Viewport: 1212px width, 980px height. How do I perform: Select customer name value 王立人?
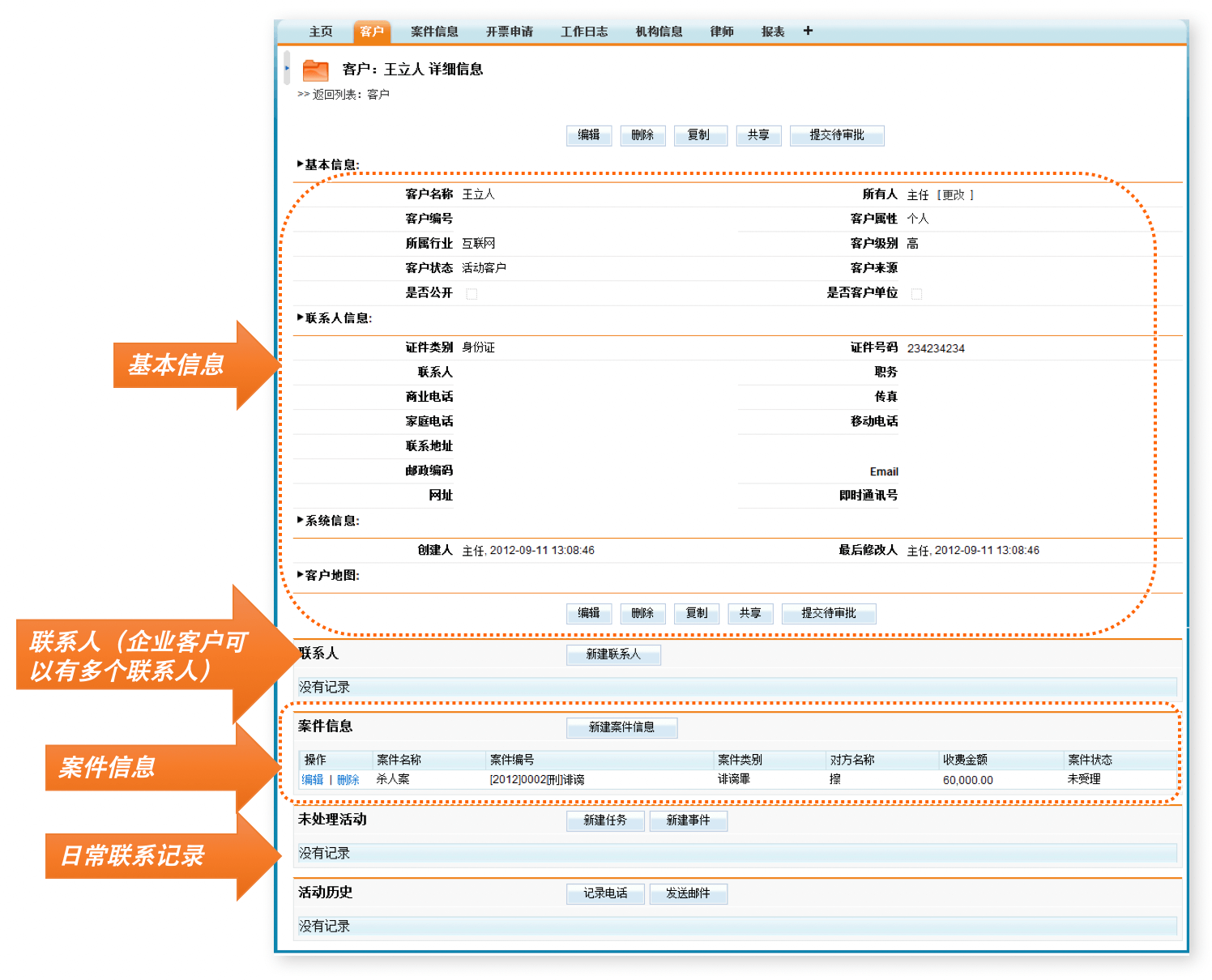[x=478, y=194]
